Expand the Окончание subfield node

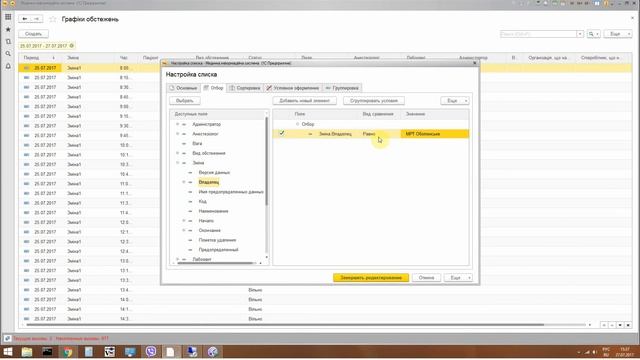click(x=184, y=231)
